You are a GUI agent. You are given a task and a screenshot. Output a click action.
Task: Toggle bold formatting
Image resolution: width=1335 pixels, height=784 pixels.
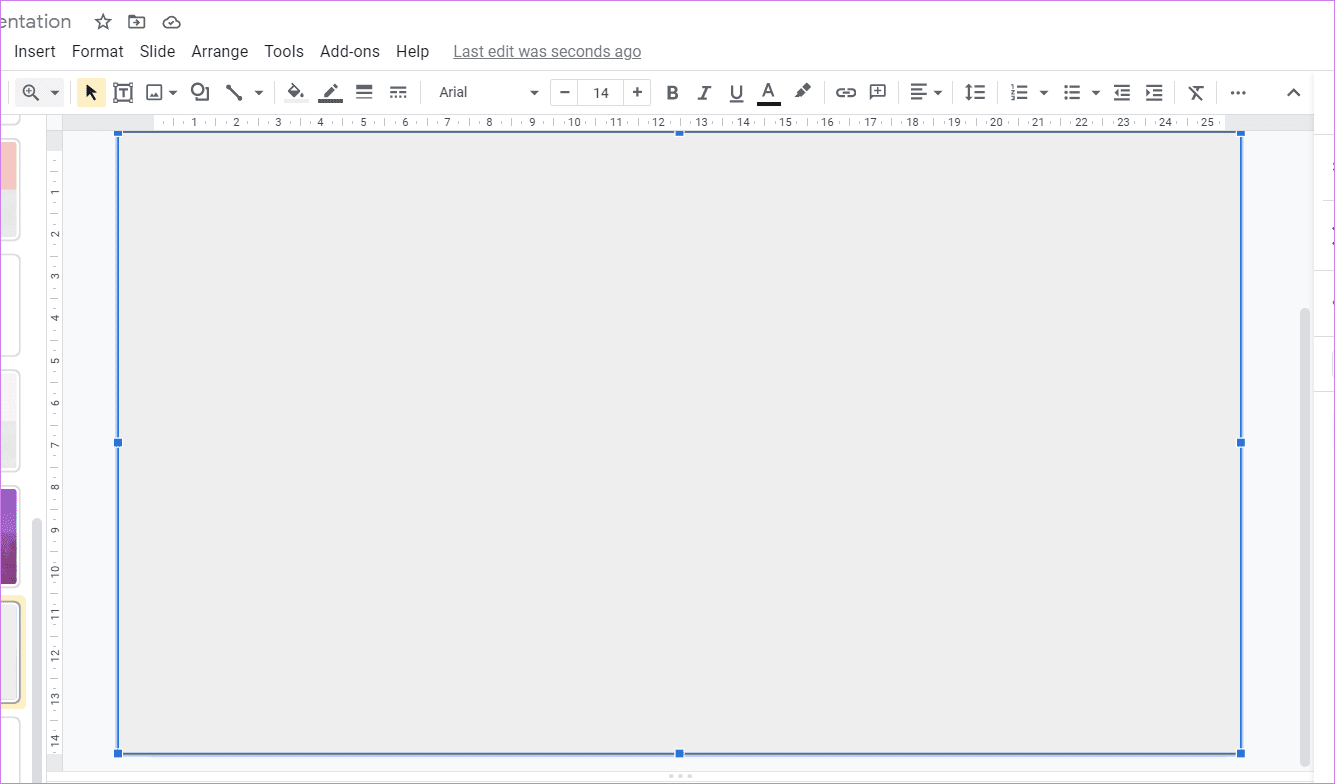point(672,93)
